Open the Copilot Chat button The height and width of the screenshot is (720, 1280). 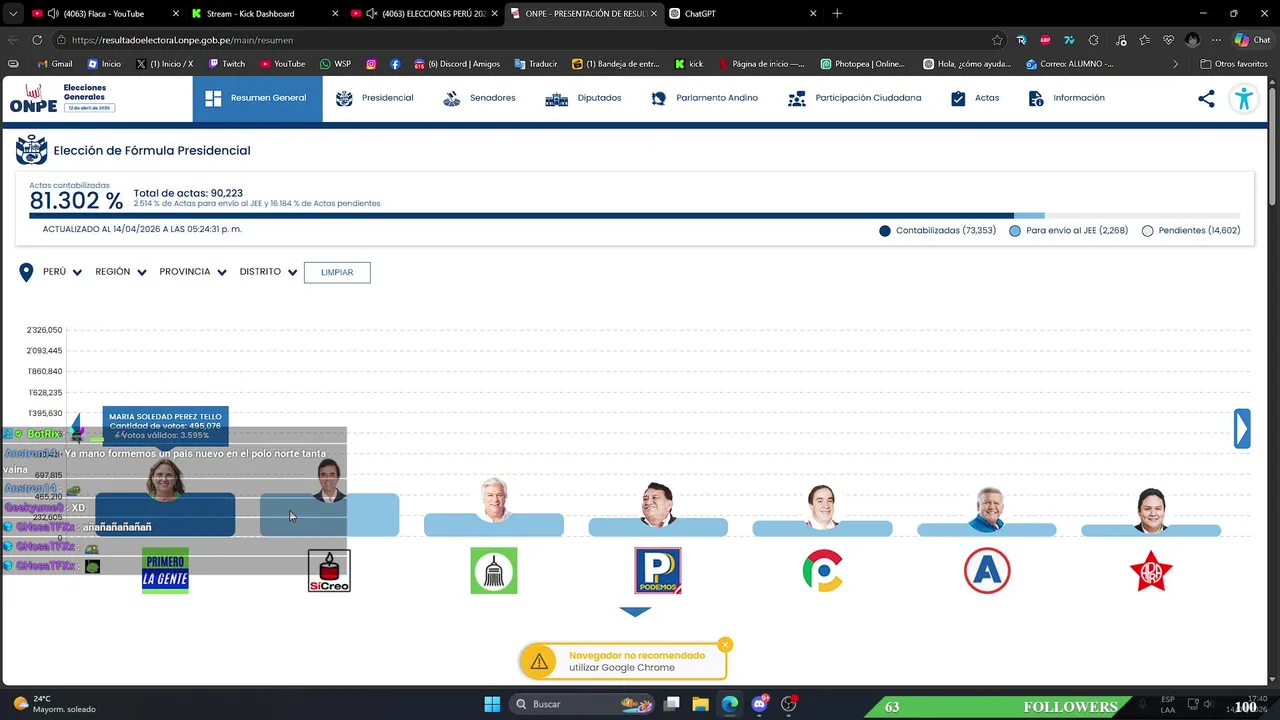[1252, 40]
